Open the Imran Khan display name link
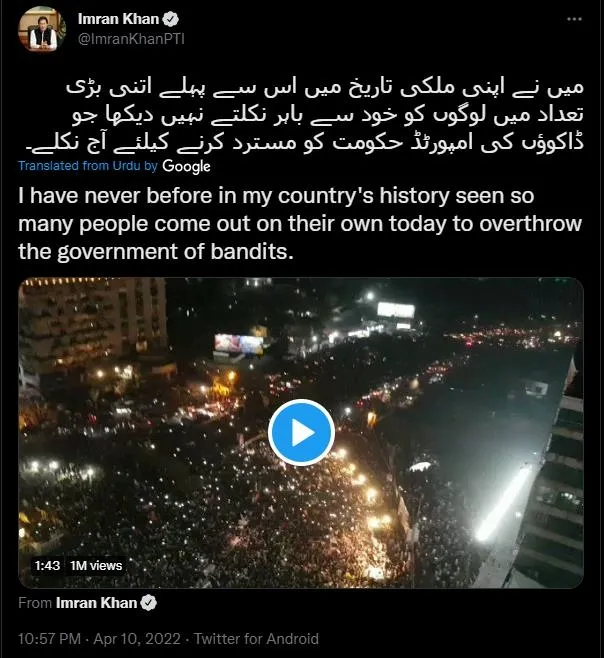 point(118,19)
